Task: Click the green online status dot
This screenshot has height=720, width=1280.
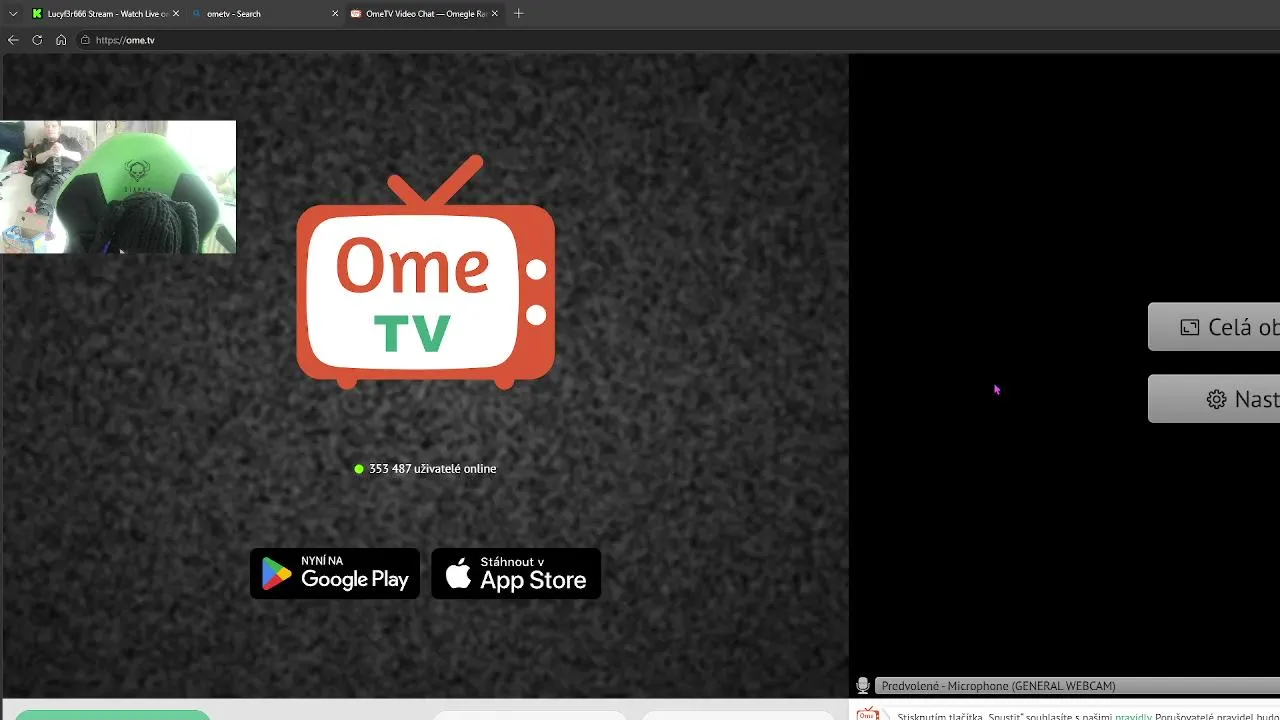Action: pos(359,469)
